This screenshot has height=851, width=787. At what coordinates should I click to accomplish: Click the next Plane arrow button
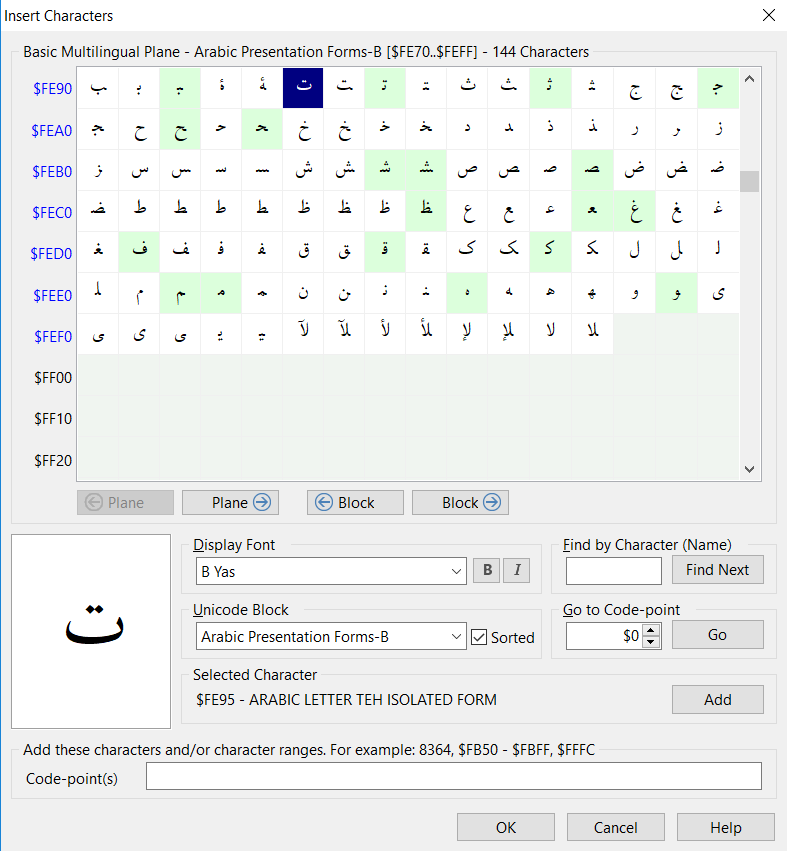point(230,503)
